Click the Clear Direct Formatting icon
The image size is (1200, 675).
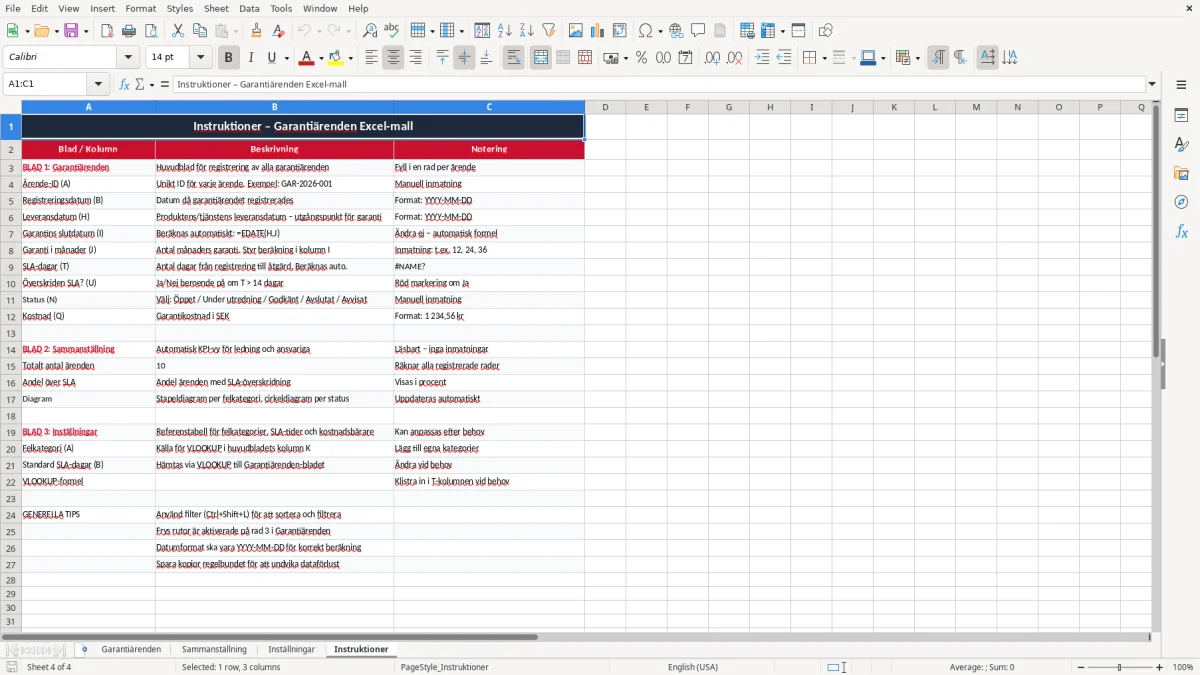click(278, 30)
